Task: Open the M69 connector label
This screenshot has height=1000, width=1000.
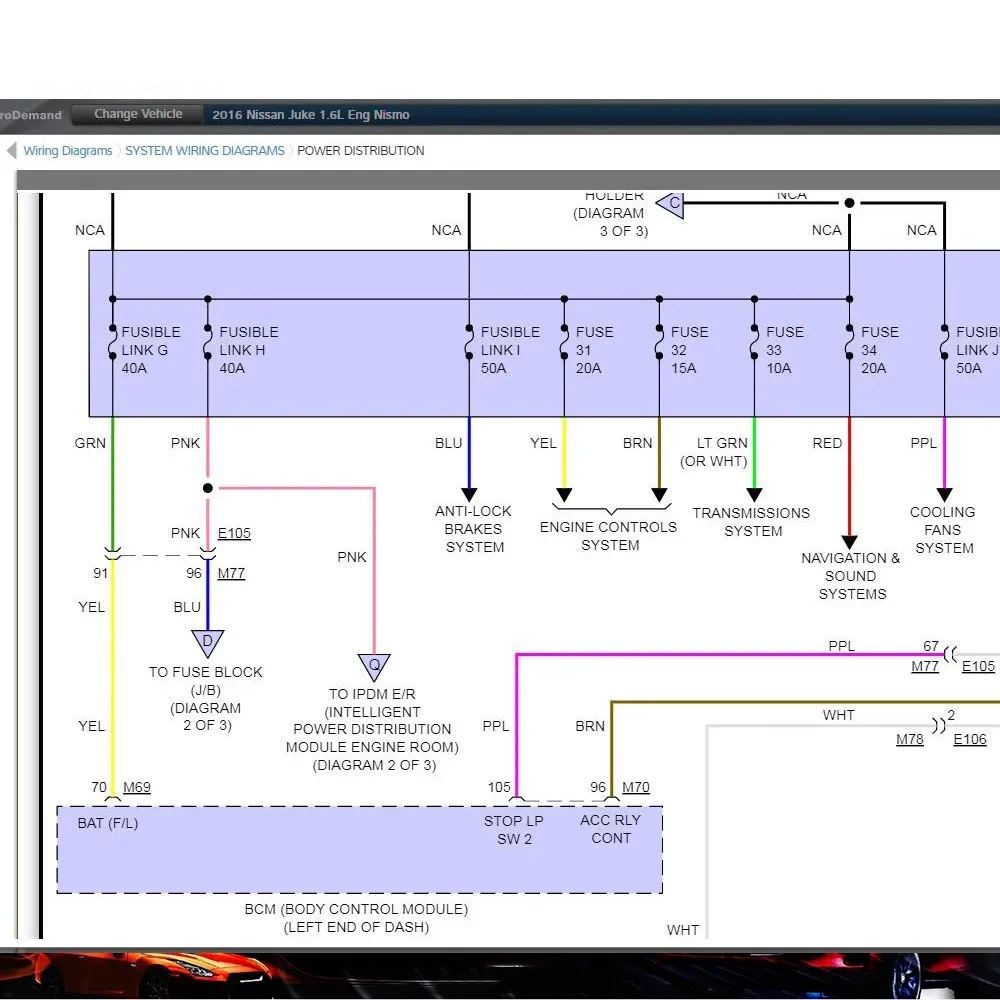Action: click(137, 787)
